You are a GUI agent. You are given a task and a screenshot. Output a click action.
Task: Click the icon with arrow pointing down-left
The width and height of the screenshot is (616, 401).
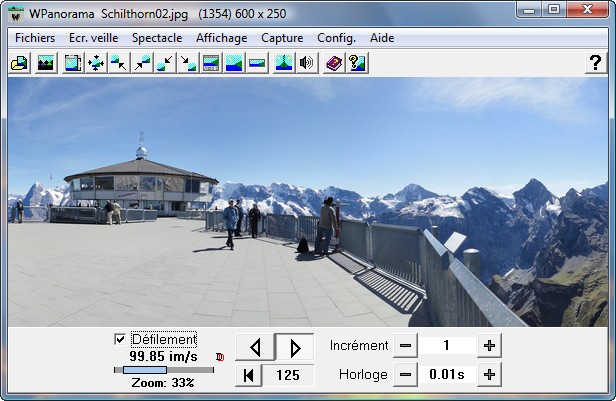coord(165,63)
